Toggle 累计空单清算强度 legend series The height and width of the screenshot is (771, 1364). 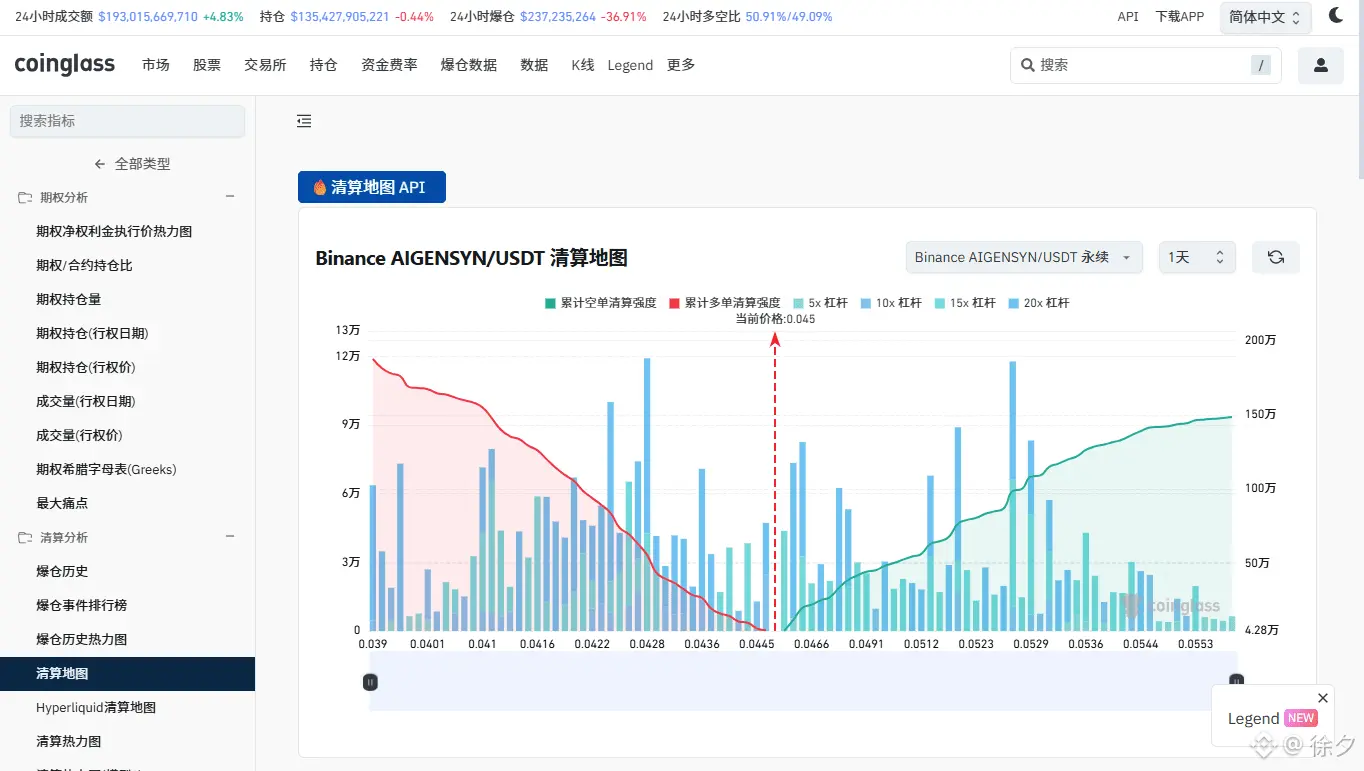pyautogui.click(x=600, y=303)
